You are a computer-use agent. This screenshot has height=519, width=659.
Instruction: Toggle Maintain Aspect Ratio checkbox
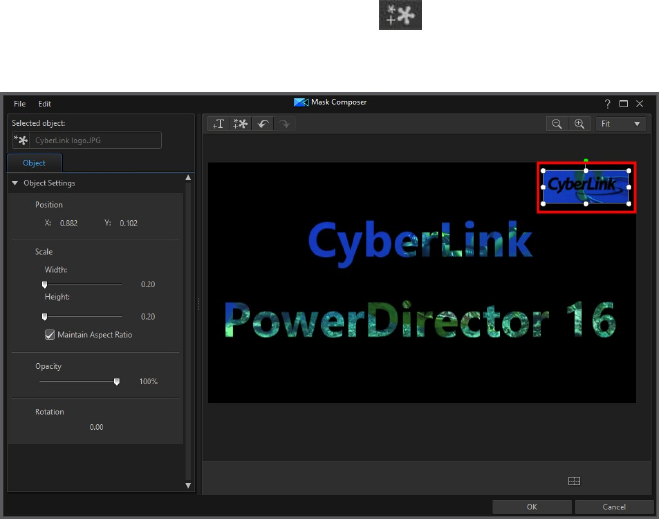click(50, 335)
